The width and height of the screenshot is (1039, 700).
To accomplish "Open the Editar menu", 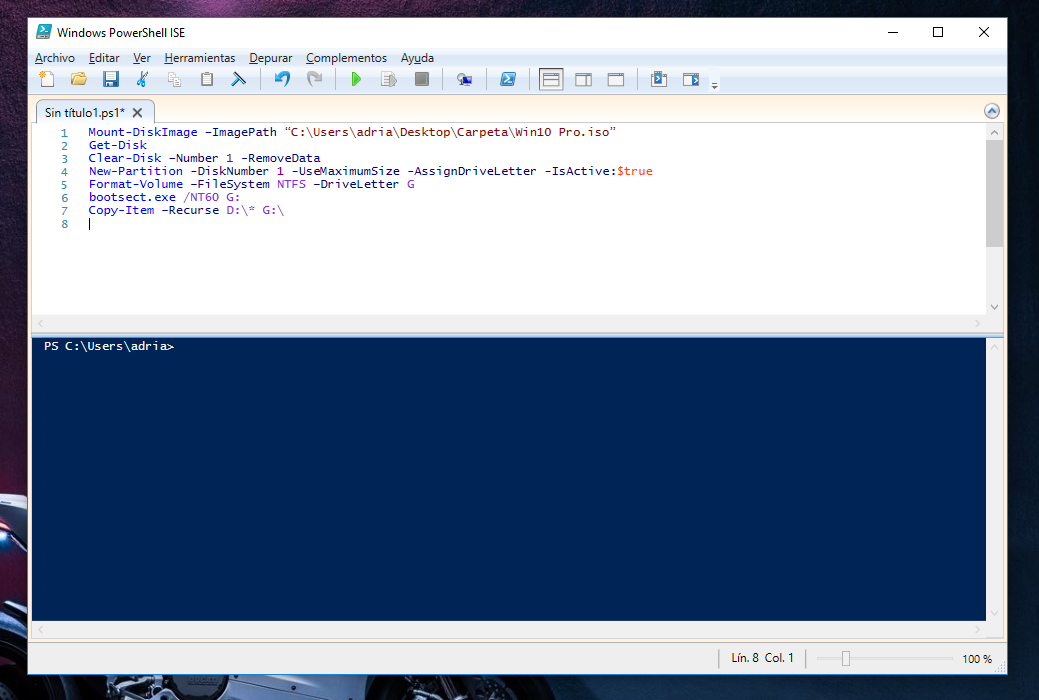I will [104, 58].
